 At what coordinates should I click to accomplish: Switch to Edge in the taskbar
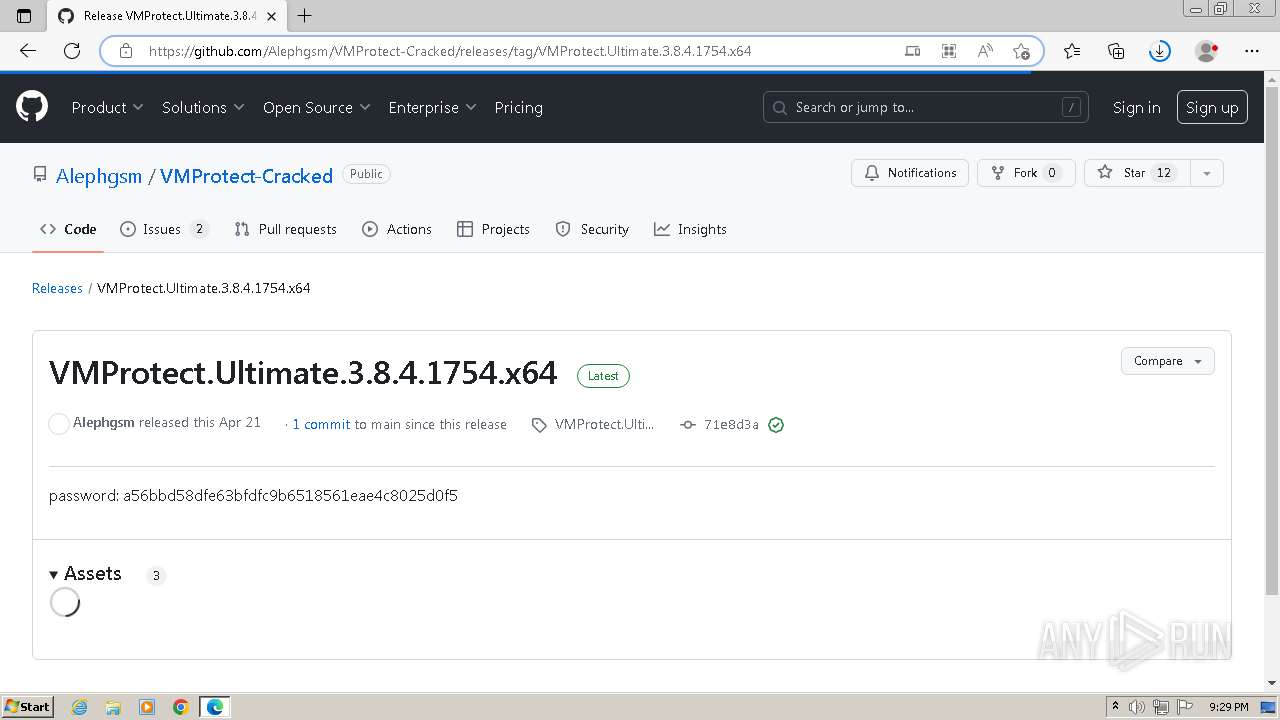click(215, 707)
